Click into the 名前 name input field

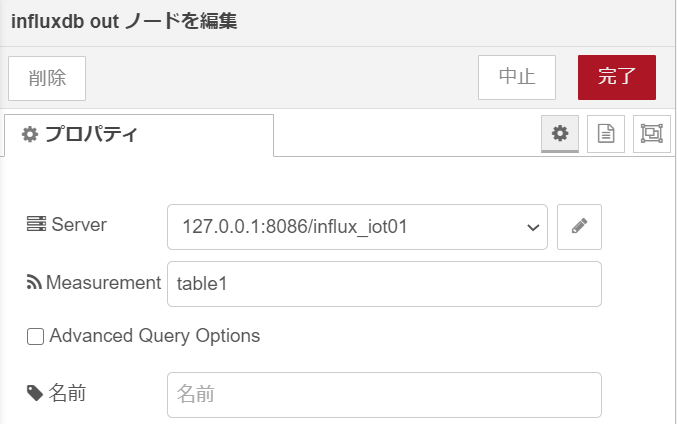click(384, 395)
